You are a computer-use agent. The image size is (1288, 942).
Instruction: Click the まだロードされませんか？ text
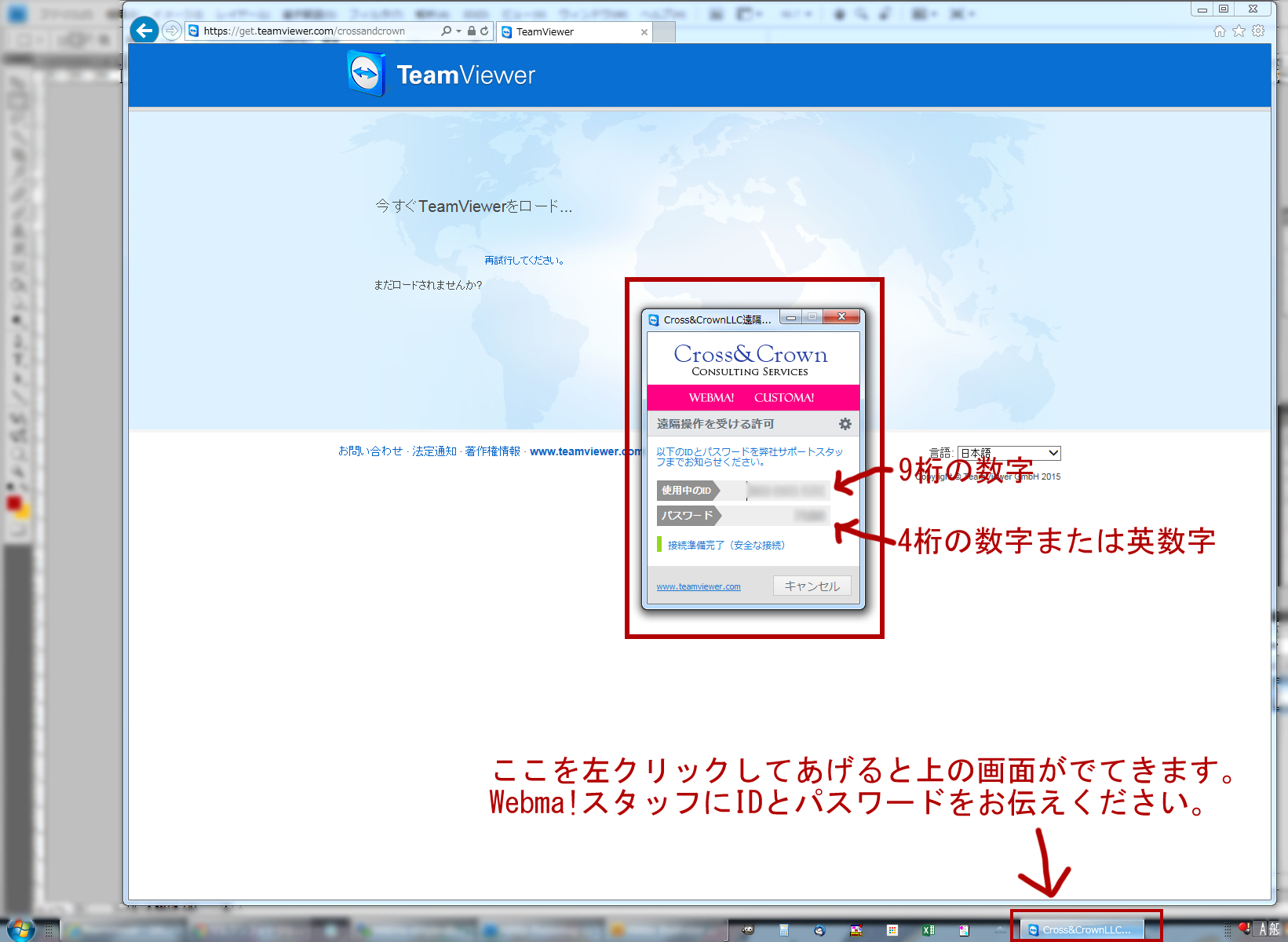pyautogui.click(x=428, y=285)
